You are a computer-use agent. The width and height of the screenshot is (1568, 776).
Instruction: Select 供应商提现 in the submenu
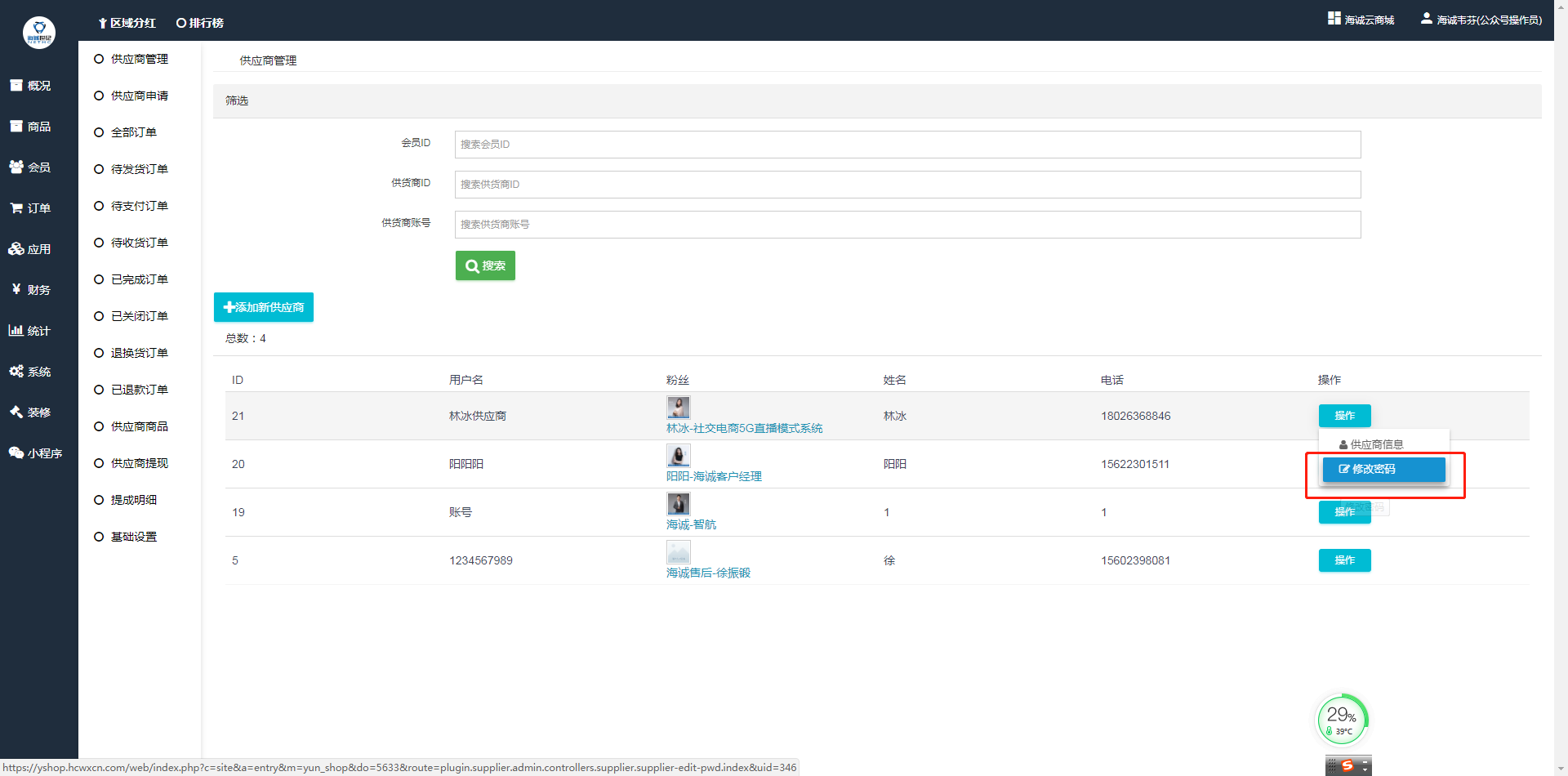coord(139,463)
